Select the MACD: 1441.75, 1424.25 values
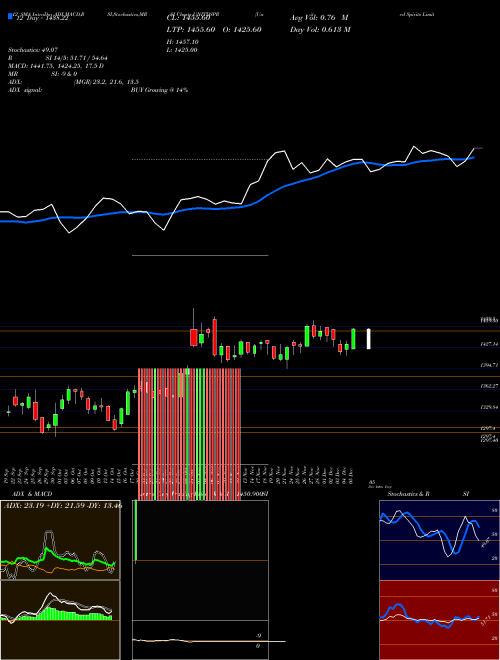The image size is (500, 660). click(x=56, y=66)
